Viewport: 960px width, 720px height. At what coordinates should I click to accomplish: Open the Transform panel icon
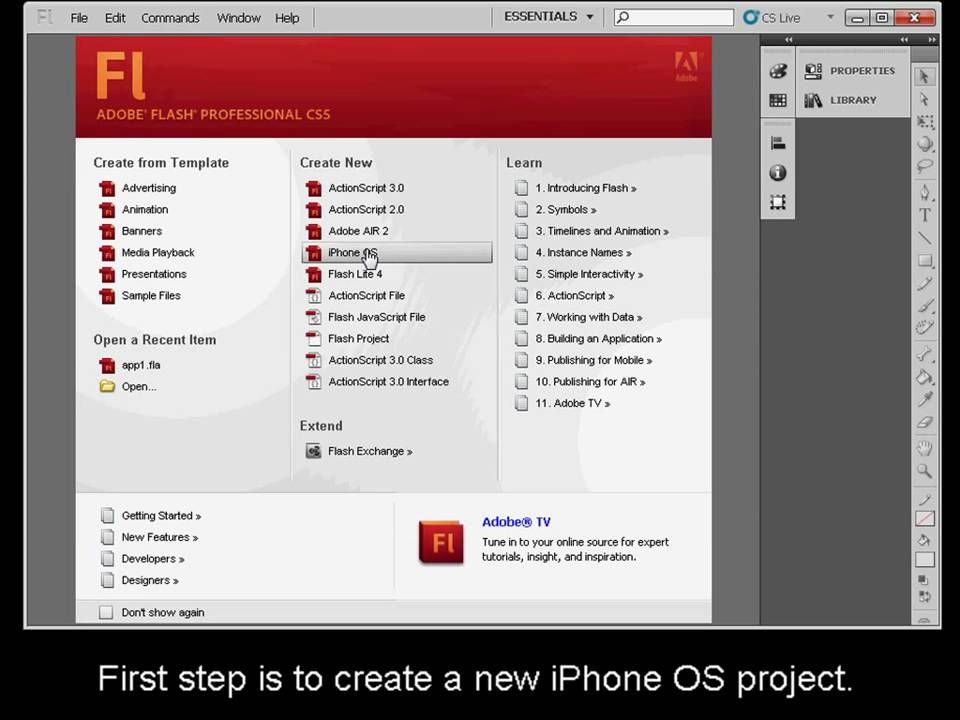pyautogui.click(x=778, y=202)
